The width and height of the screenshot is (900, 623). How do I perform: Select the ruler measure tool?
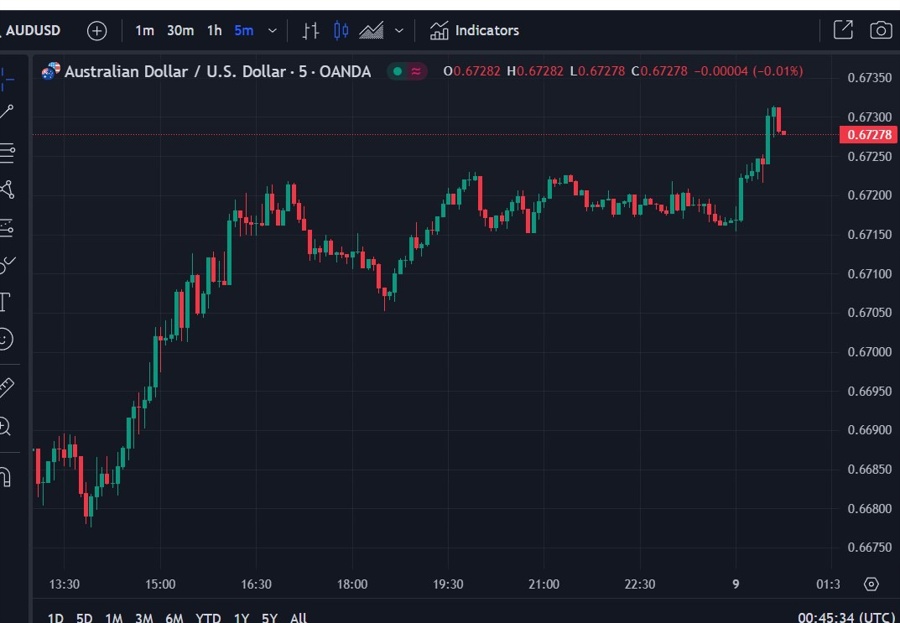6,388
